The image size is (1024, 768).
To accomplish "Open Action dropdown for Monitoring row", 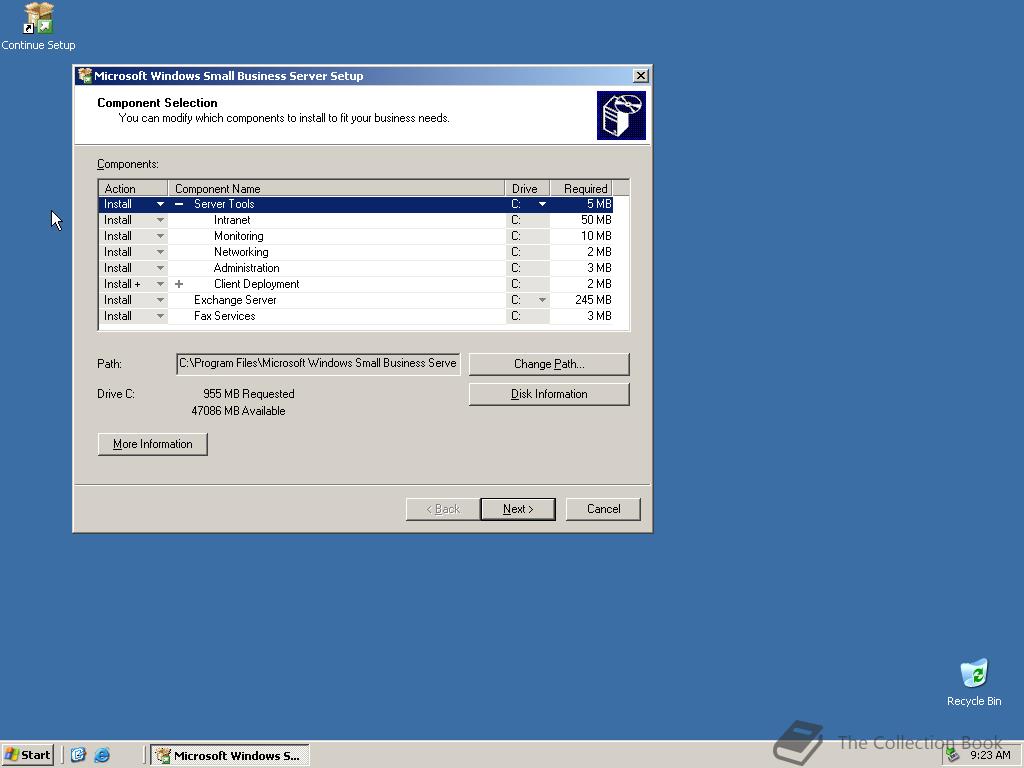I will (x=160, y=236).
